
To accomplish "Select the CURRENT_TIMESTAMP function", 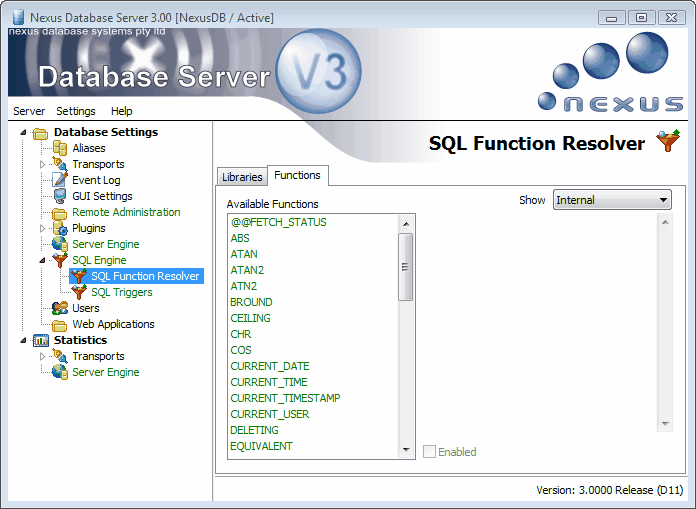I will pos(285,398).
